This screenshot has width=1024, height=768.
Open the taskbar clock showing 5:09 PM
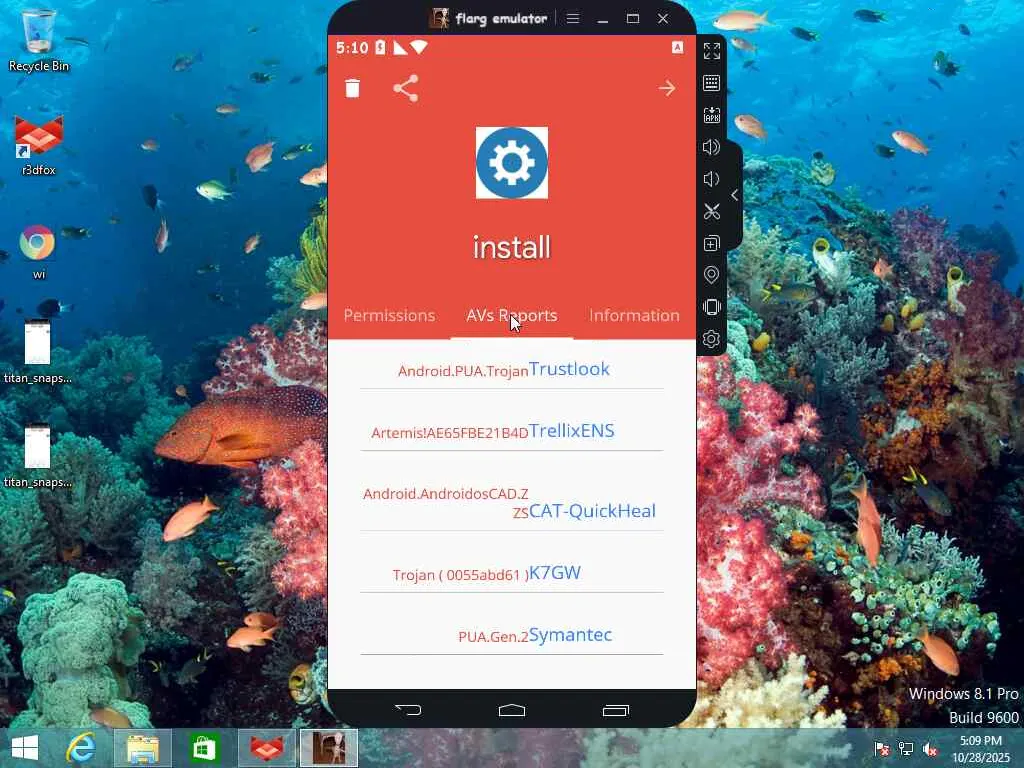pos(981,749)
